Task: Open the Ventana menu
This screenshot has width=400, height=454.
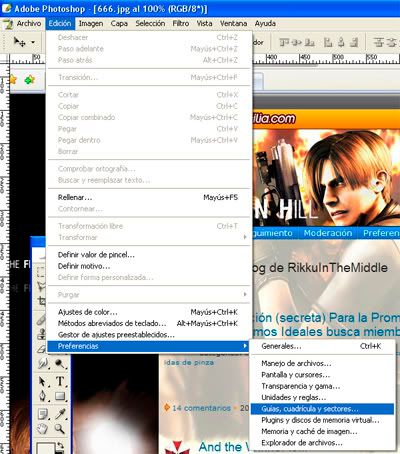Action: 233,23
